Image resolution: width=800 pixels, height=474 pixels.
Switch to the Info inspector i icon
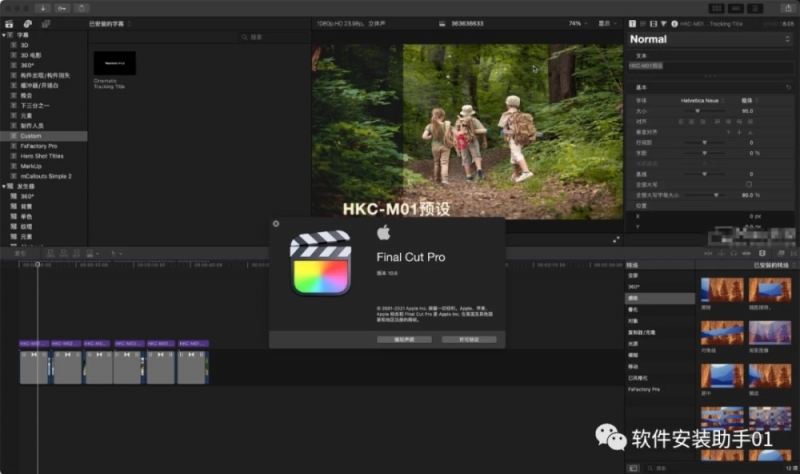[x=674, y=24]
